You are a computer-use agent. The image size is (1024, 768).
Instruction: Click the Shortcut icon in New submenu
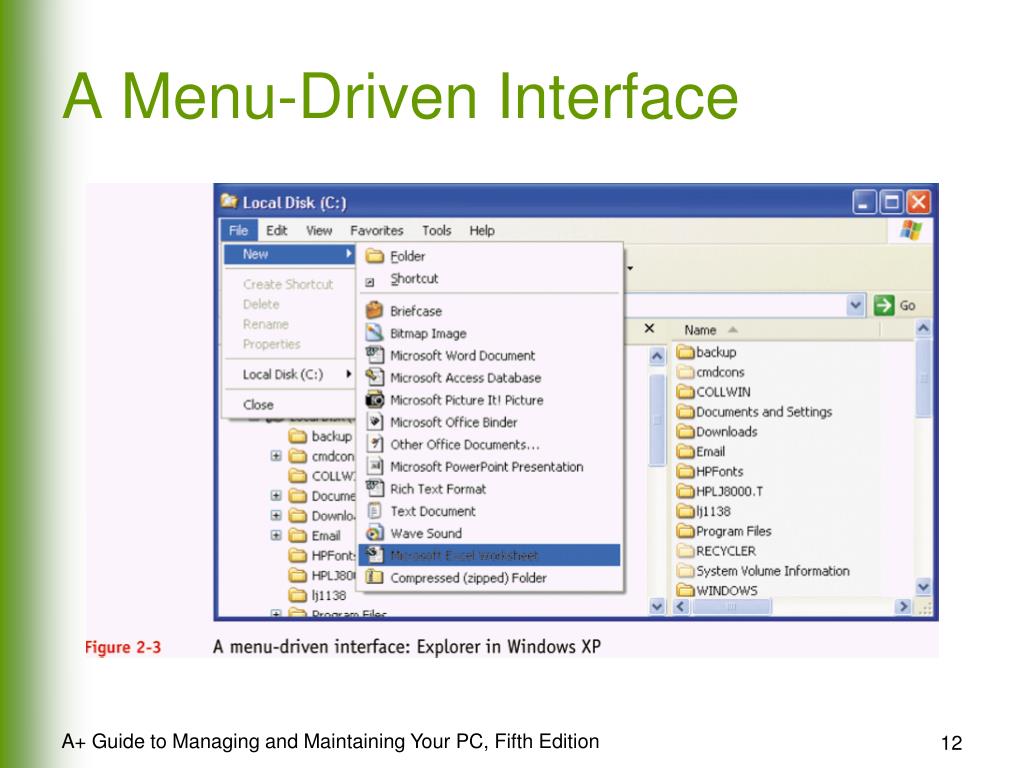pyautogui.click(x=370, y=282)
